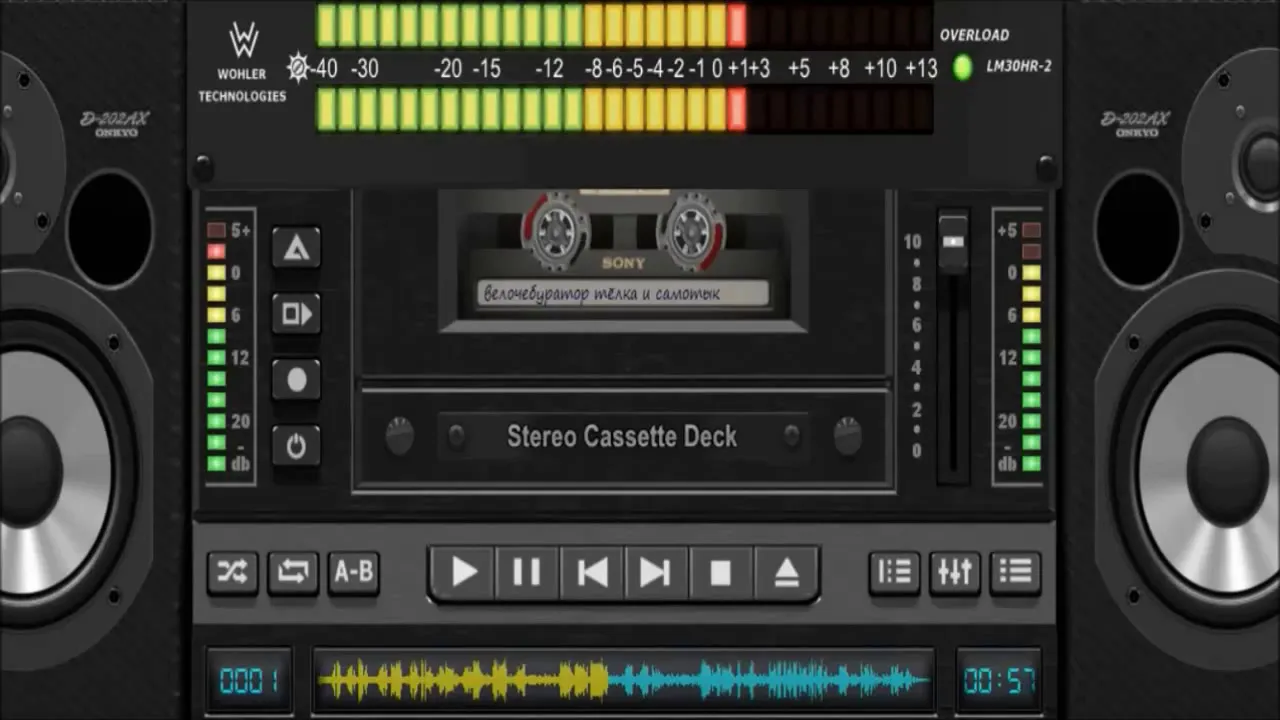
Task: Open the equalizer sliders panel
Action: pyautogui.click(x=955, y=572)
